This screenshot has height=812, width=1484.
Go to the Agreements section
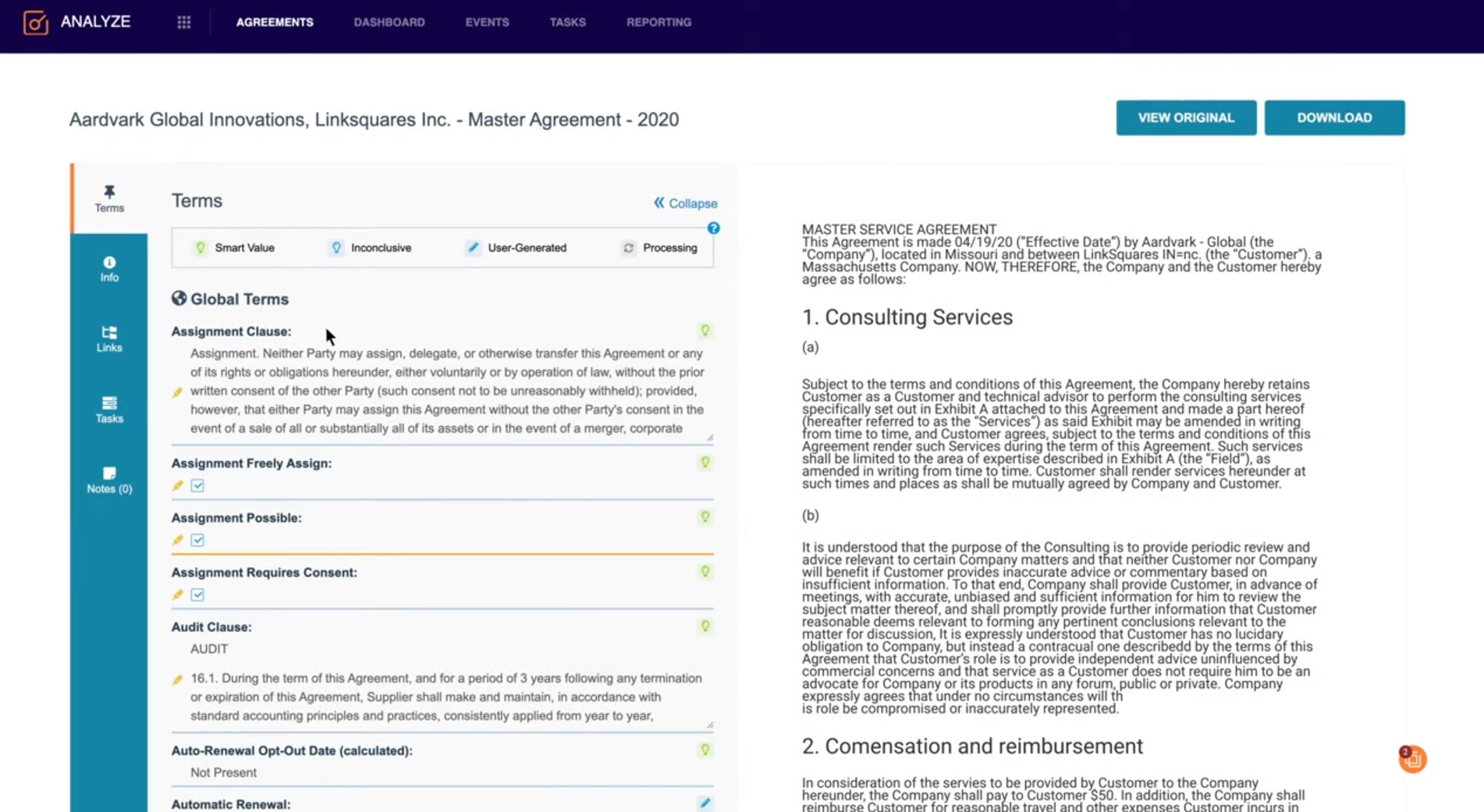(275, 23)
